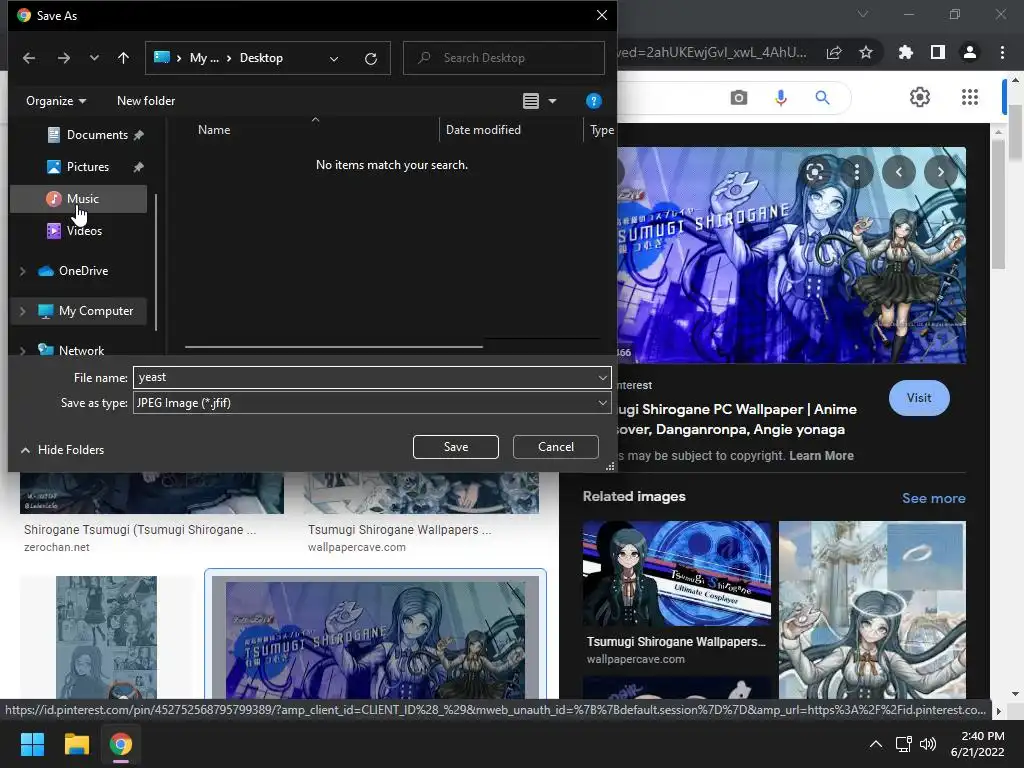Open Save As help icon

point(593,101)
